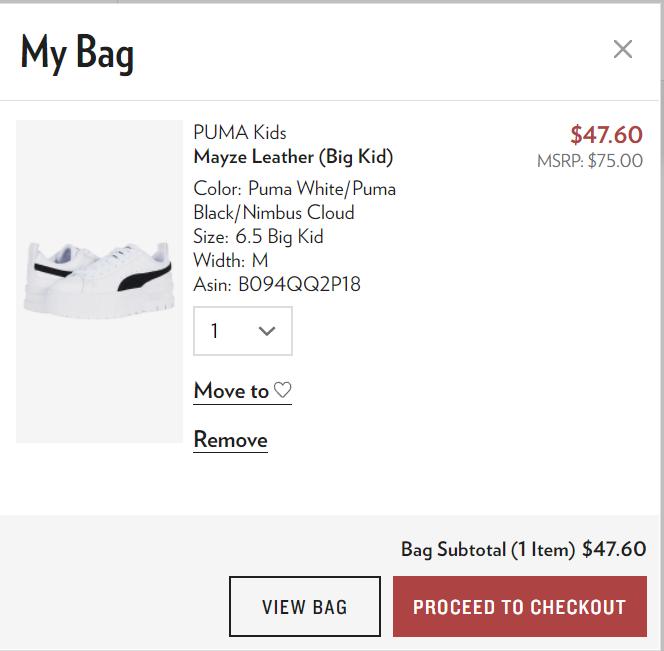Click the PUMA Kids brand name
Screen dimensions: 664x651
tap(240, 132)
